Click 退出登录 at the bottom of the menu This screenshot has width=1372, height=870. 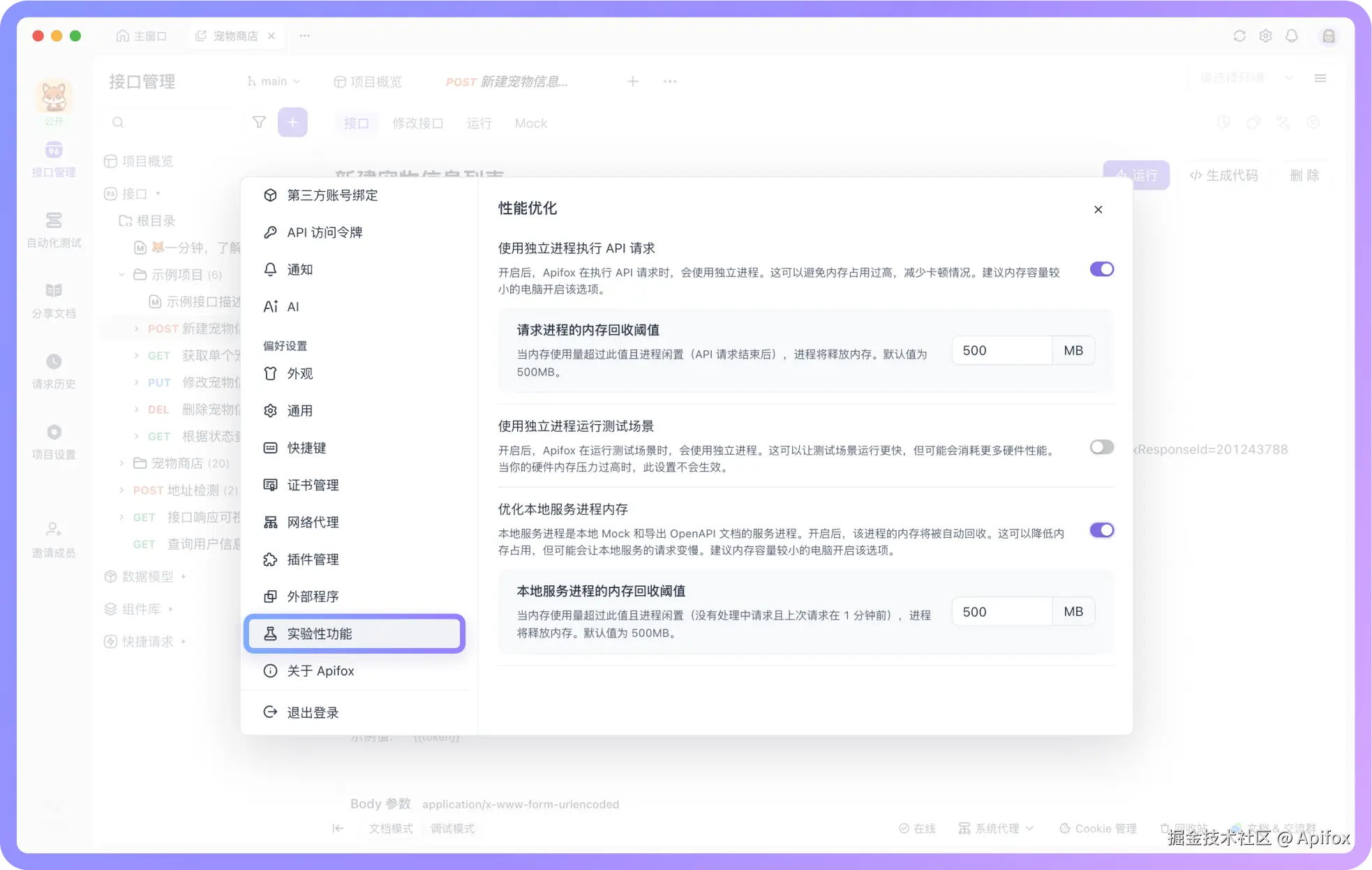pos(312,712)
